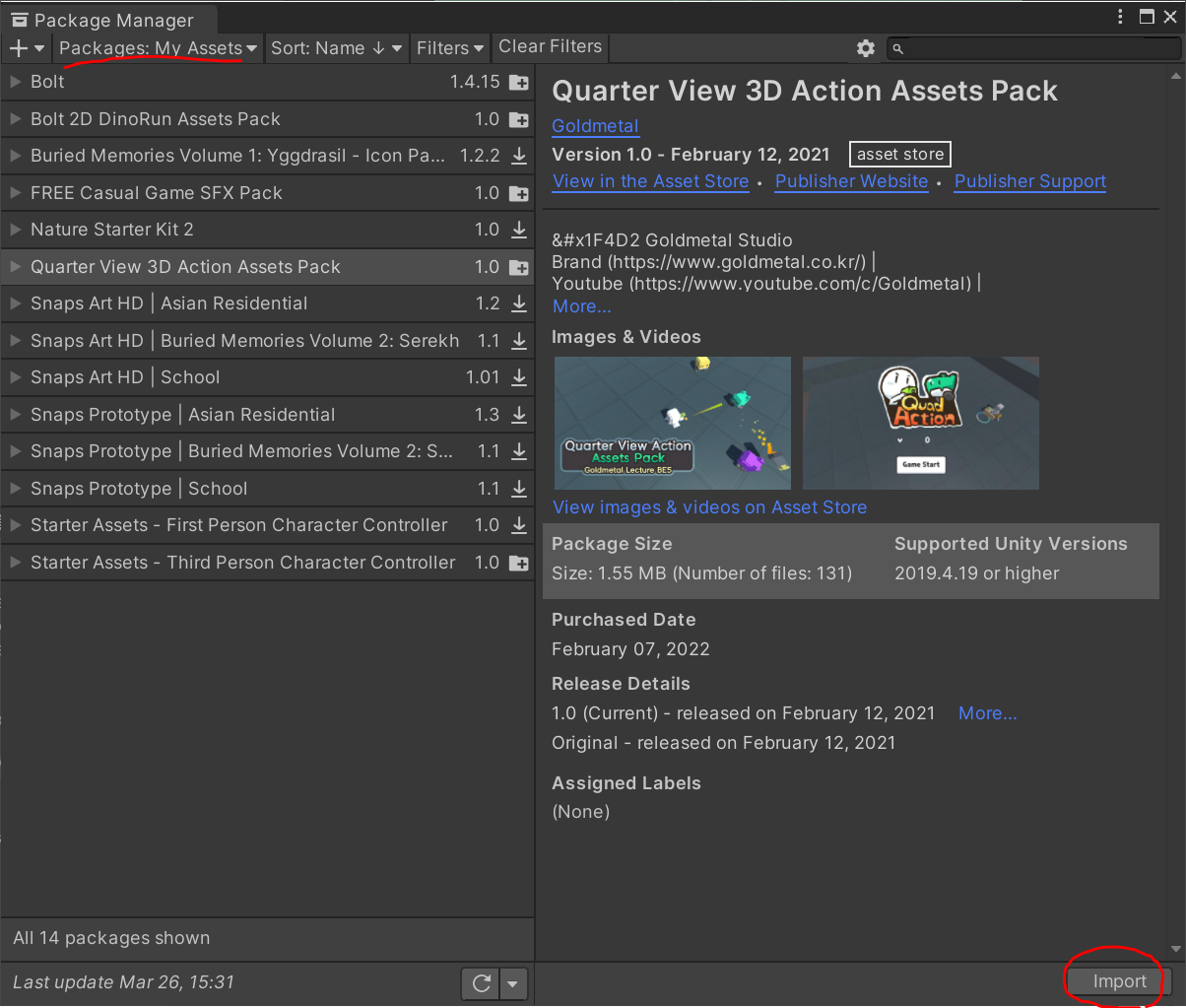Expand the Quarter View 3D Action Assets arrow
Viewport: 1186px width, 1008px height.
click(15, 266)
